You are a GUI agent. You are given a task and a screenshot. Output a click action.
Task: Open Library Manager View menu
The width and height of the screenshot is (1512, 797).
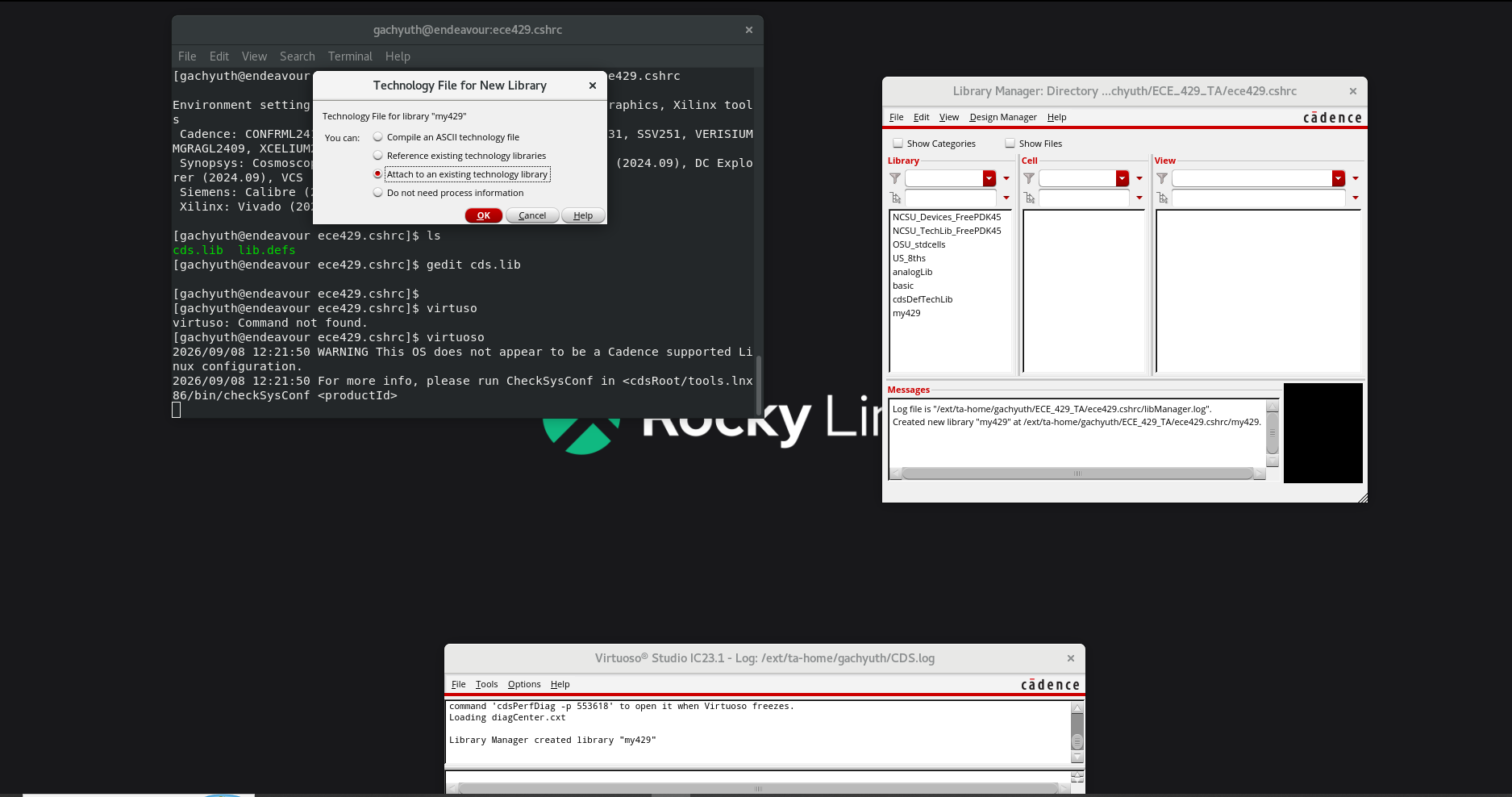949,117
